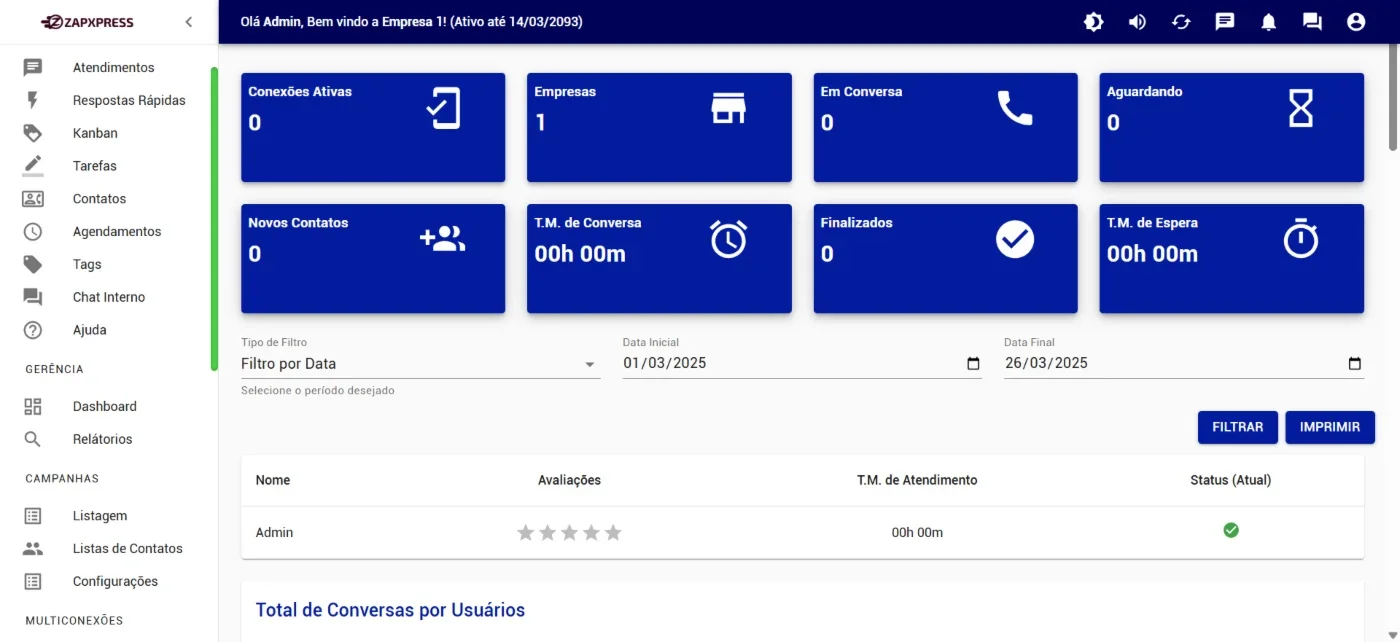Open announcements message icon in header

click(x=1225, y=22)
